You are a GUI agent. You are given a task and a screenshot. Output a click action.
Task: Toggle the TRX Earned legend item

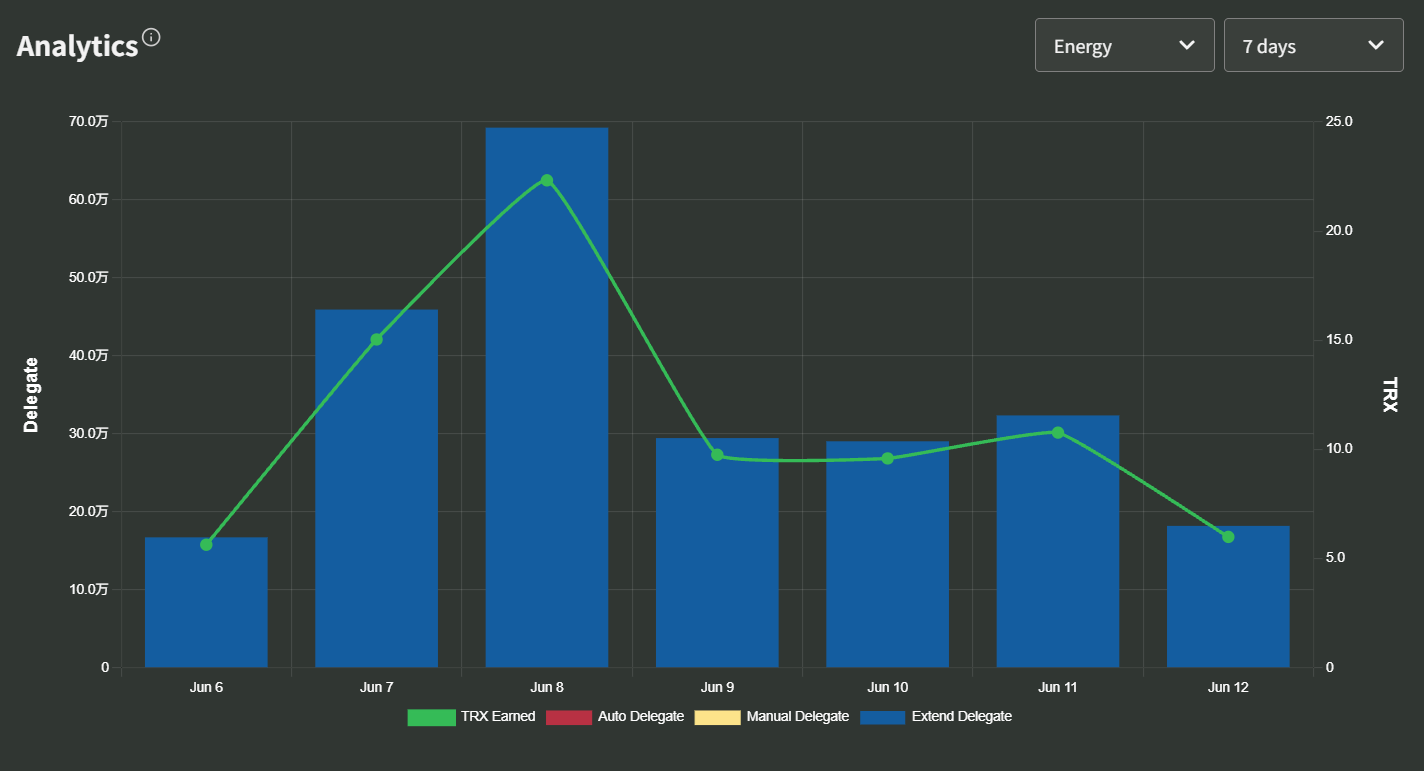pyautogui.click(x=471, y=717)
